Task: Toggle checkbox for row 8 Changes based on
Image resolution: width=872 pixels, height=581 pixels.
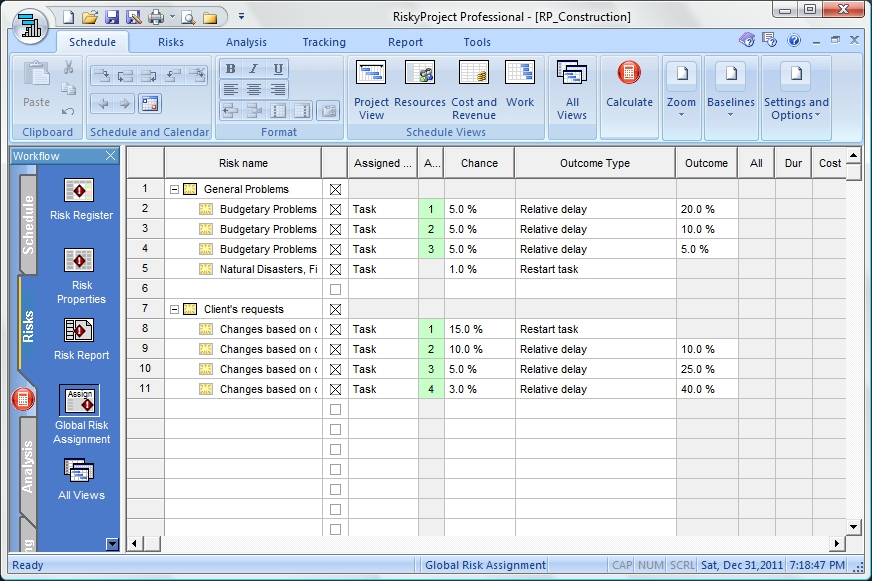Action: point(335,329)
